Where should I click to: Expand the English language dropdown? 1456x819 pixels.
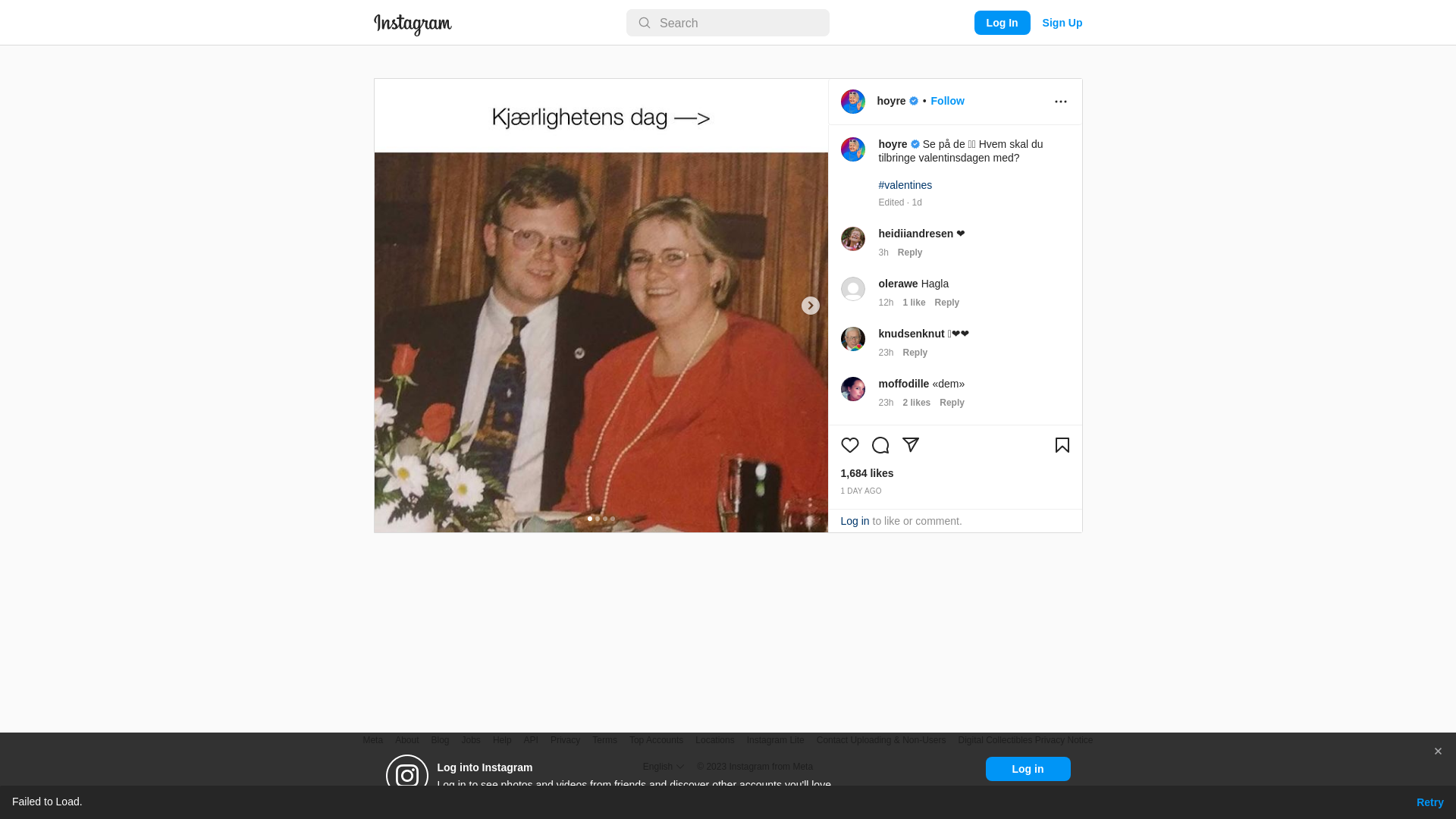coord(663,767)
